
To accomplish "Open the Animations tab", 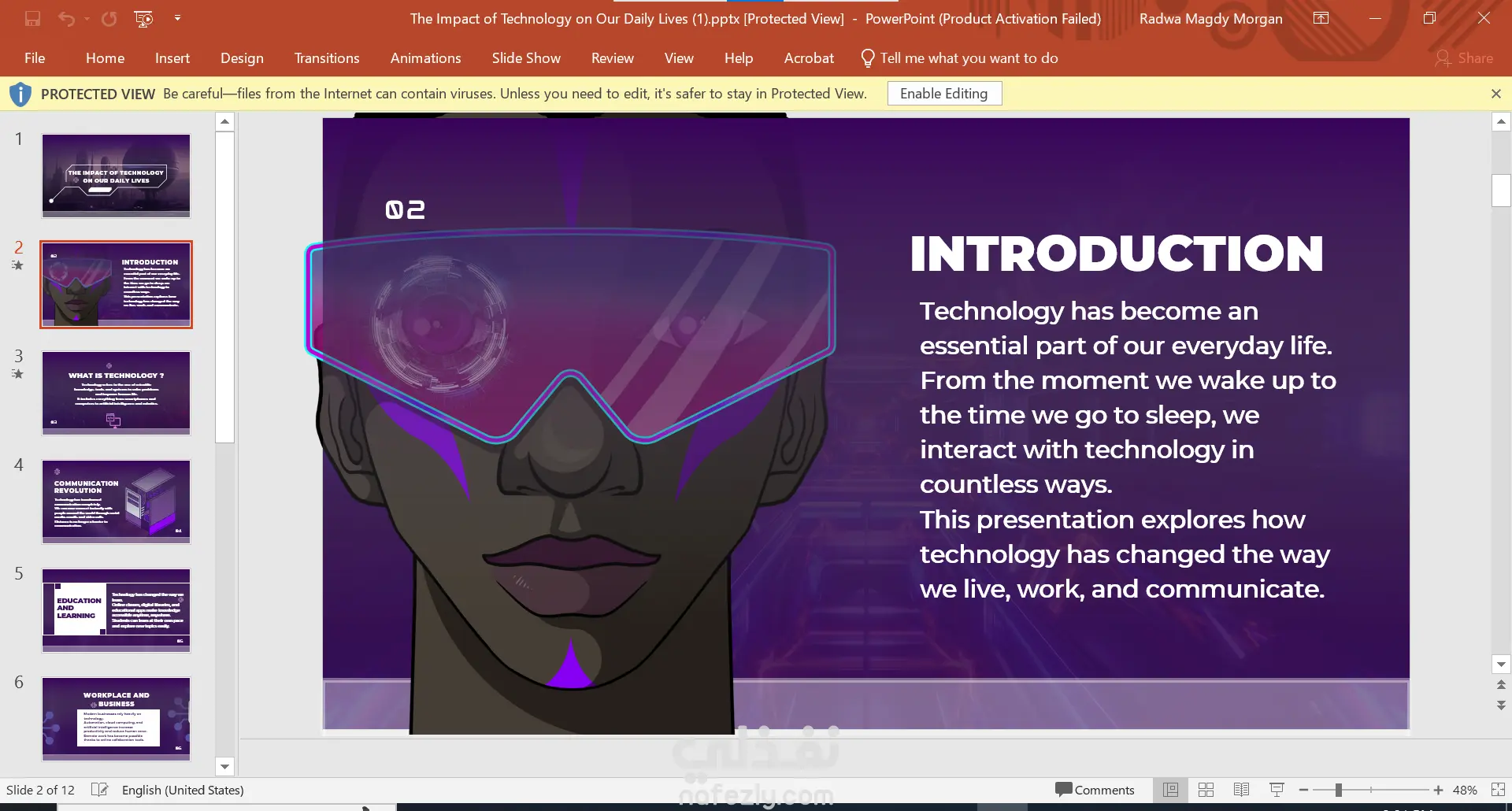I will tap(425, 58).
